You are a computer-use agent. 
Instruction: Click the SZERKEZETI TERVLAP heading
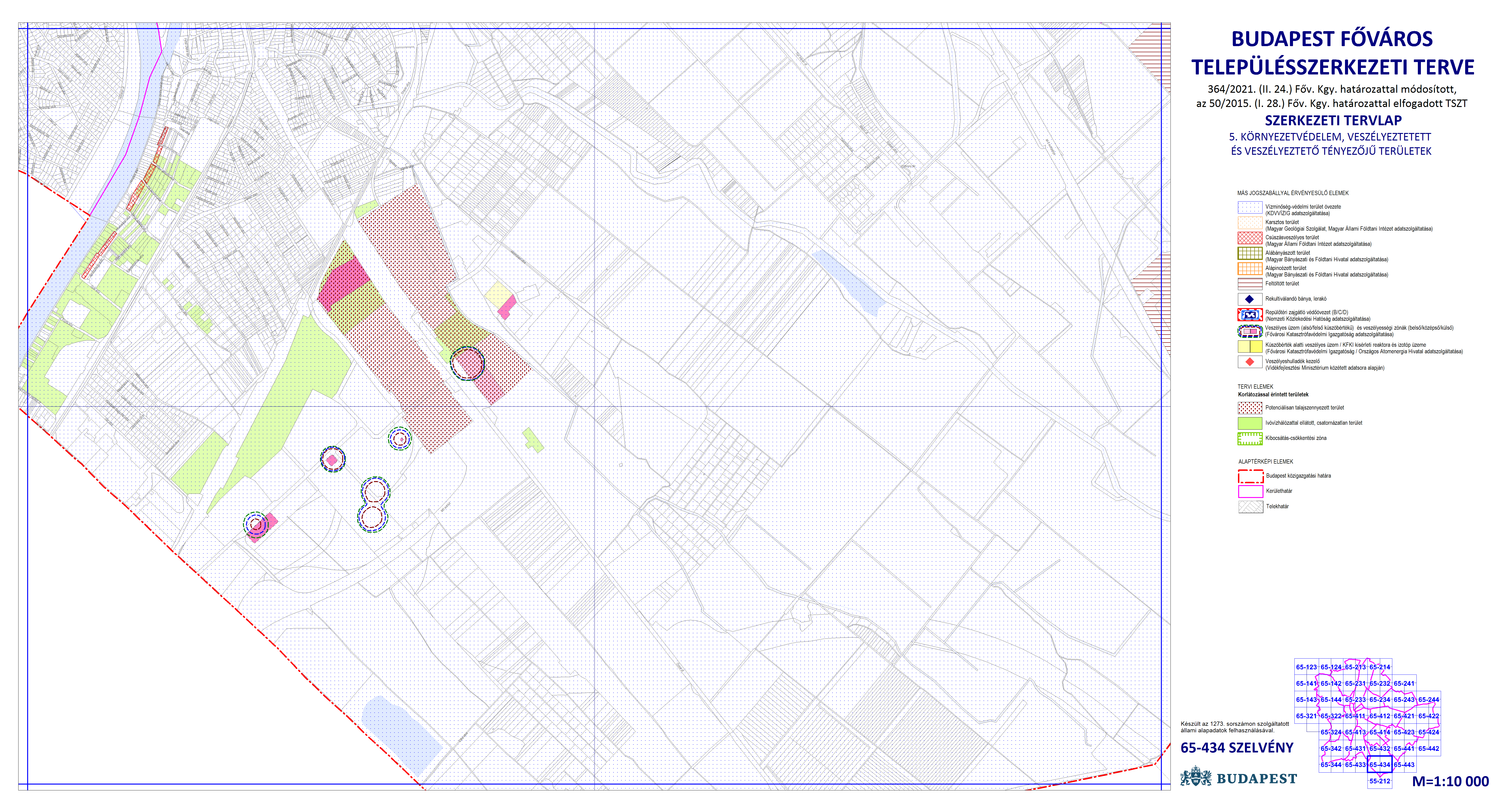[x=1333, y=121]
